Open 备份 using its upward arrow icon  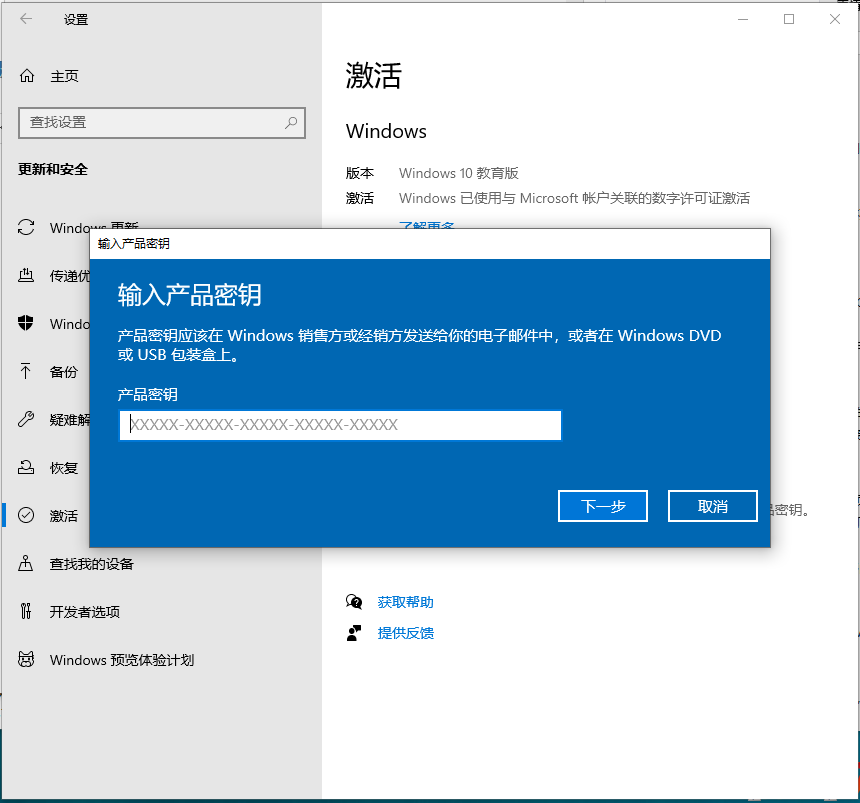point(27,372)
